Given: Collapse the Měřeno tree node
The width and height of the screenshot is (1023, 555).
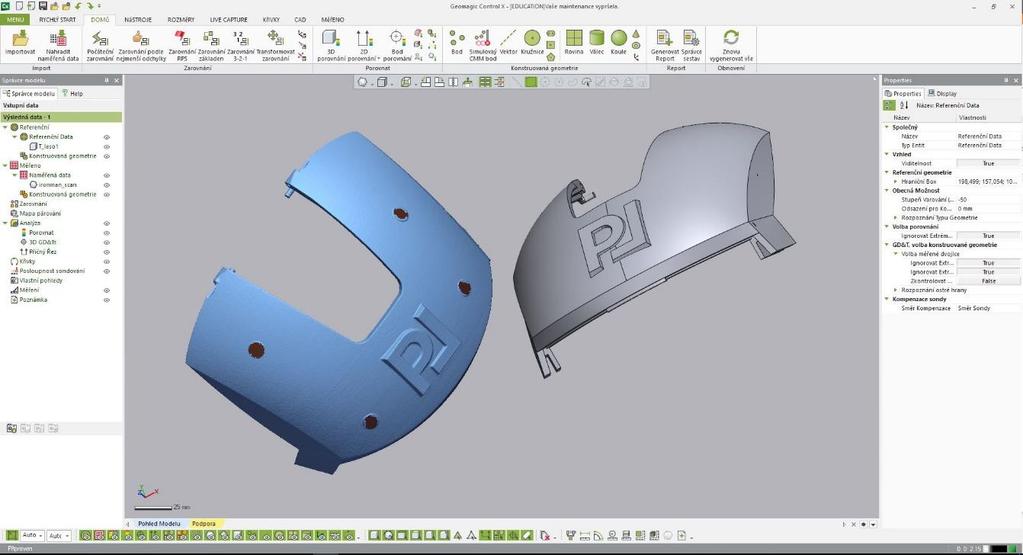Looking at the screenshot, I should (5, 166).
